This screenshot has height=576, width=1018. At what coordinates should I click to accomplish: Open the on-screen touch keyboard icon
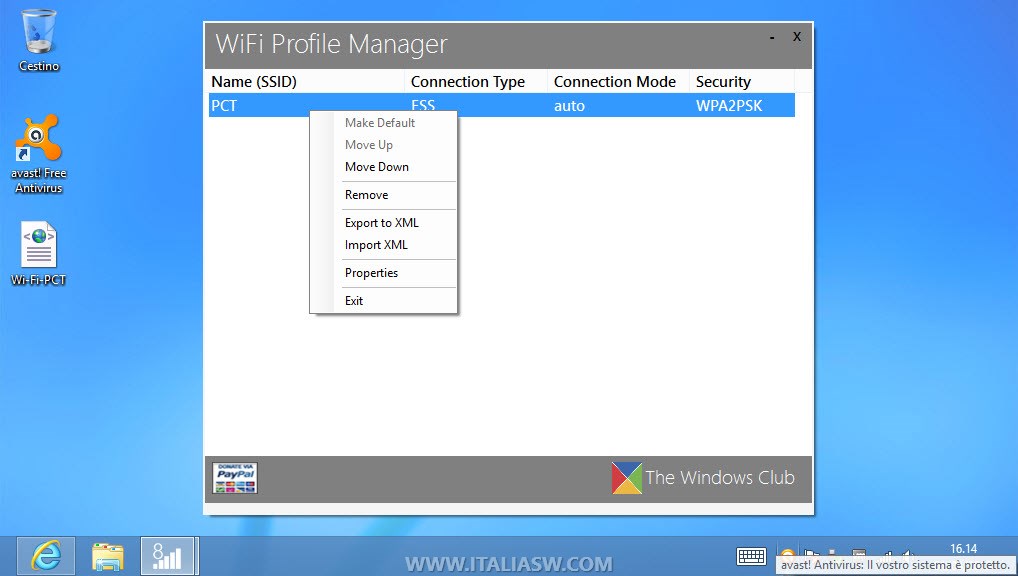[751, 557]
